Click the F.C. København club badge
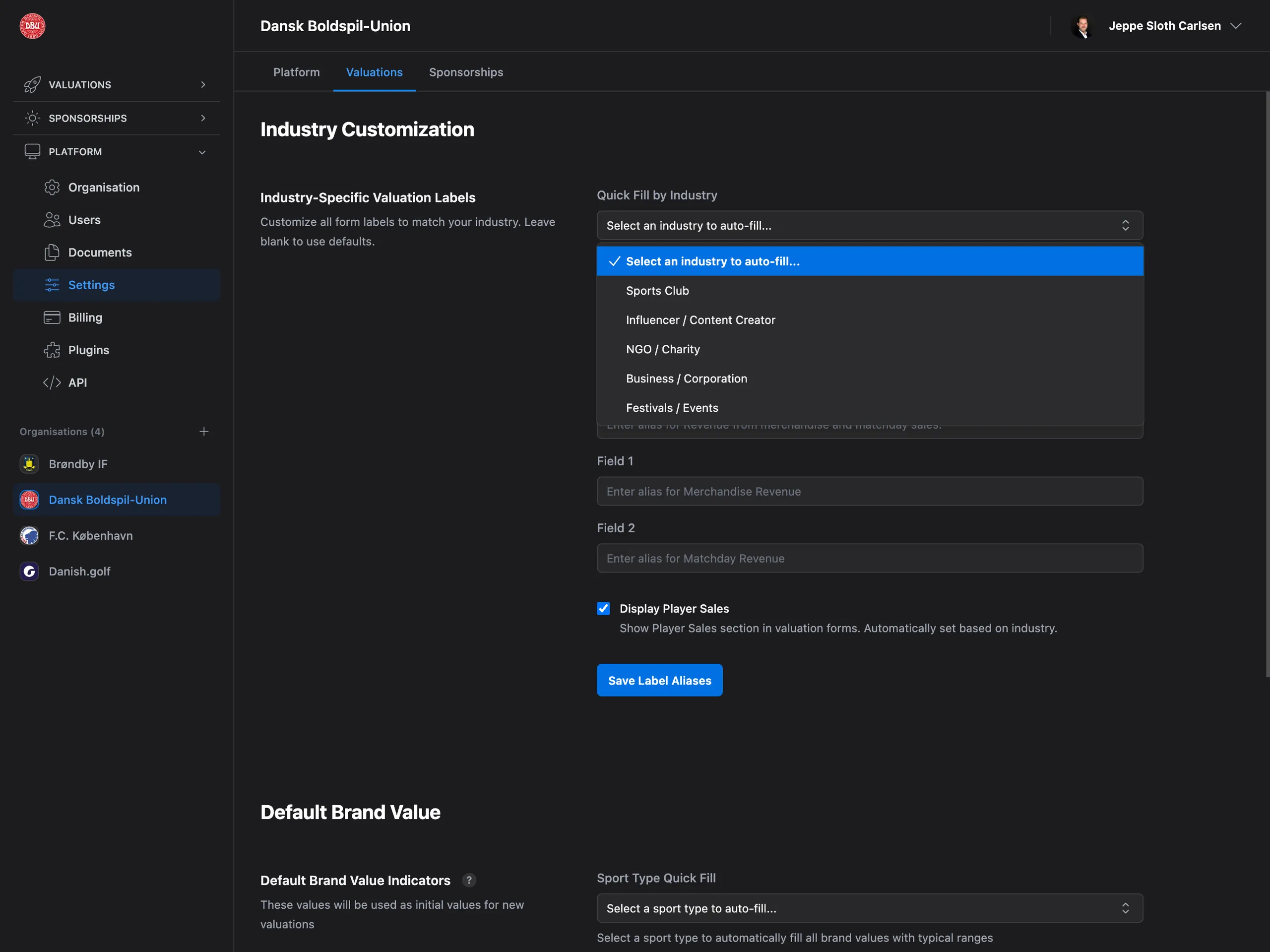 pyautogui.click(x=29, y=536)
